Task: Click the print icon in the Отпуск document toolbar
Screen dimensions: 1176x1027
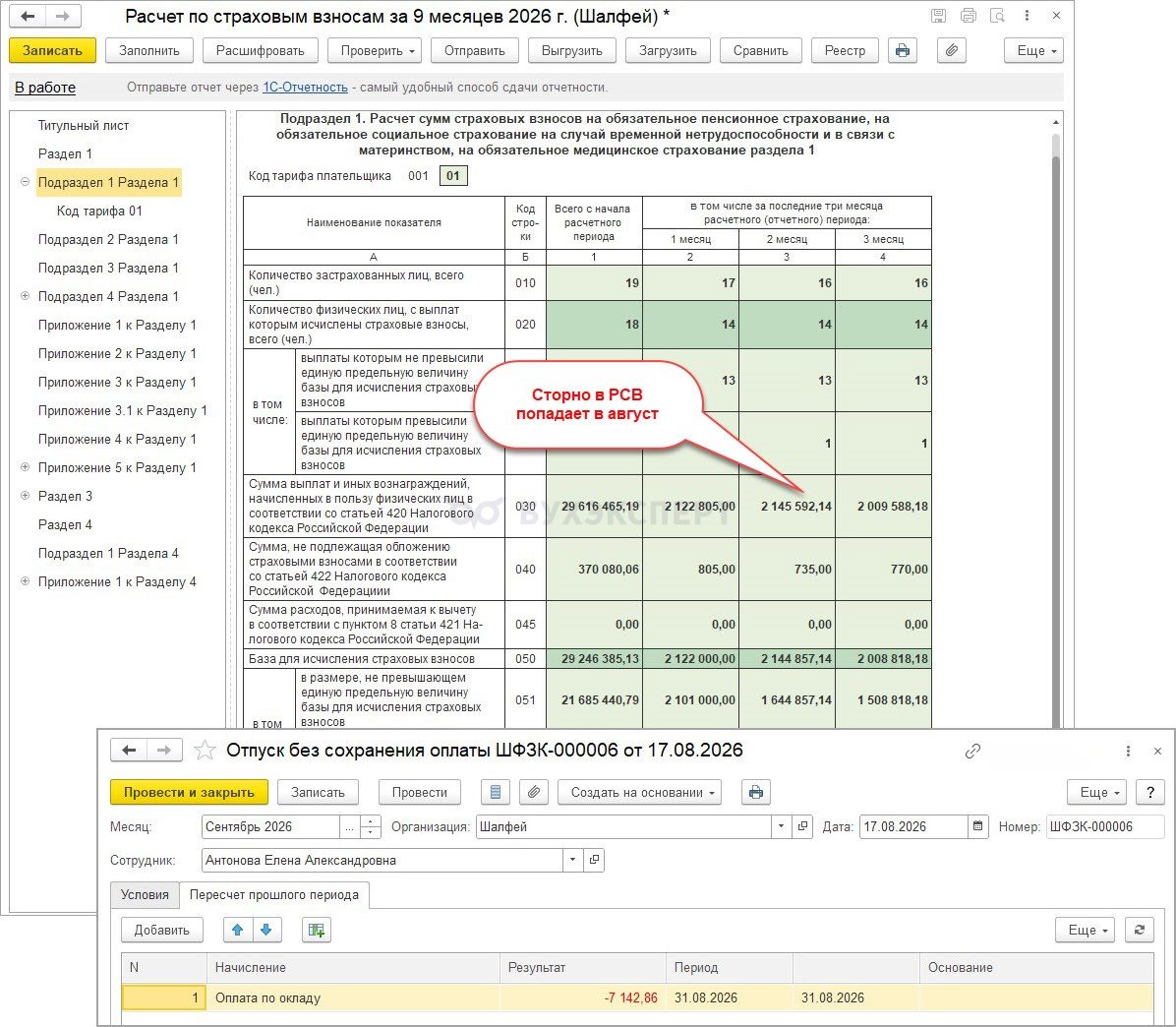Action: point(756,792)
